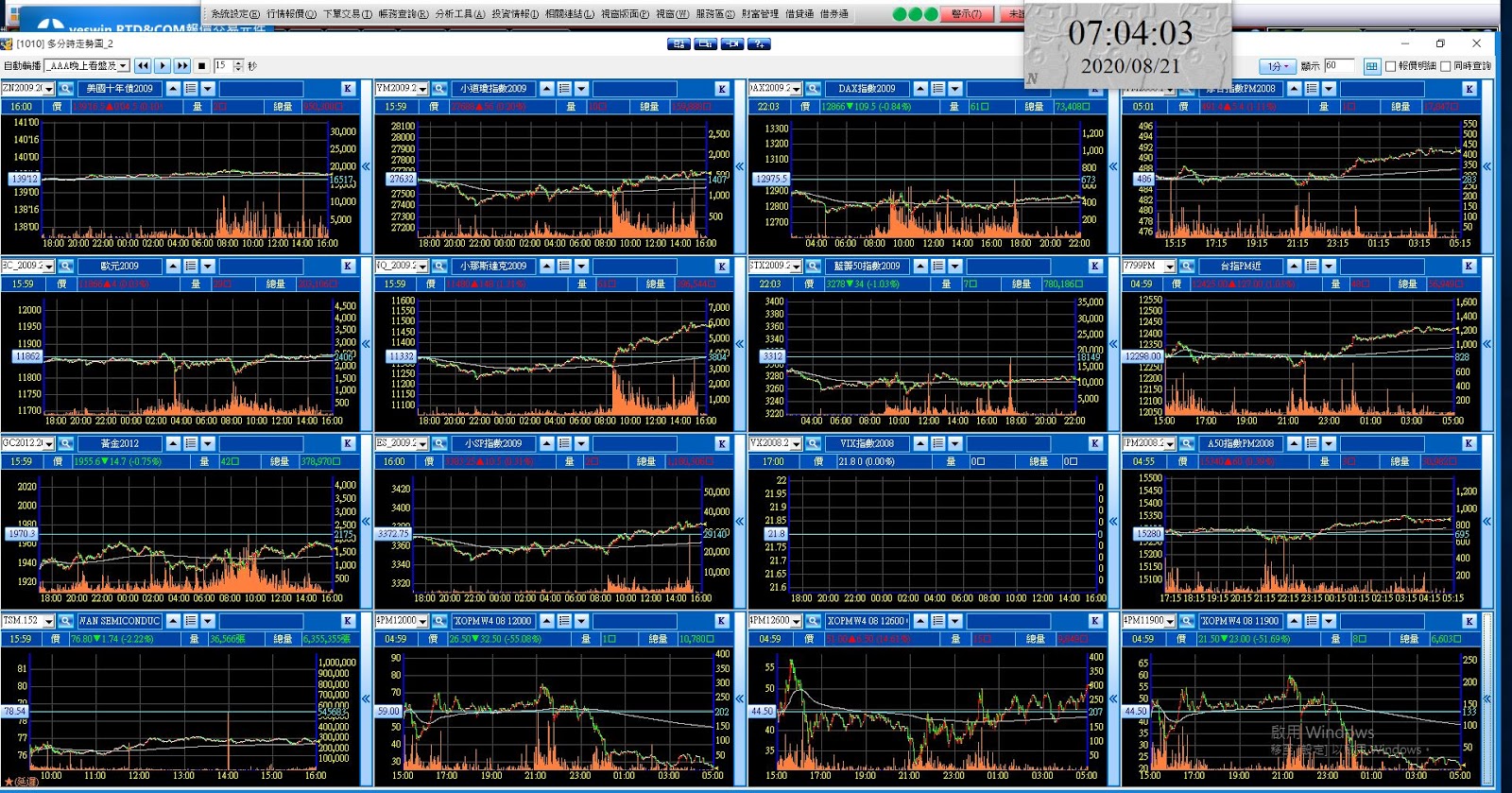Click up-arrow icon in VIX指數2008 panel
Image resolution: width=1512 pixels, height=793 pixels.
click(920, 443)
